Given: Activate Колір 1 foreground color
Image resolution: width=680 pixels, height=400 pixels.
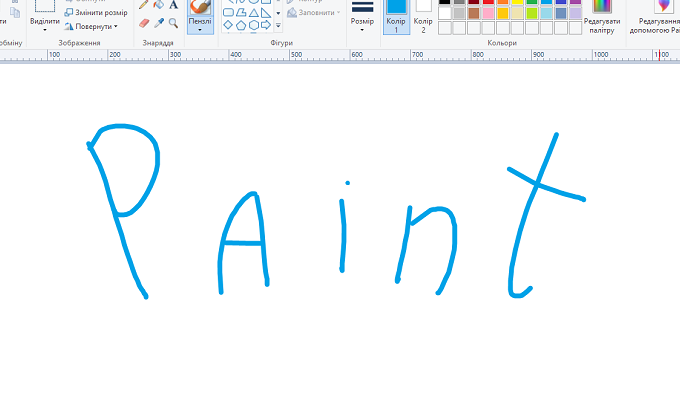Looking at the screenshot, I should click(396, 16).
